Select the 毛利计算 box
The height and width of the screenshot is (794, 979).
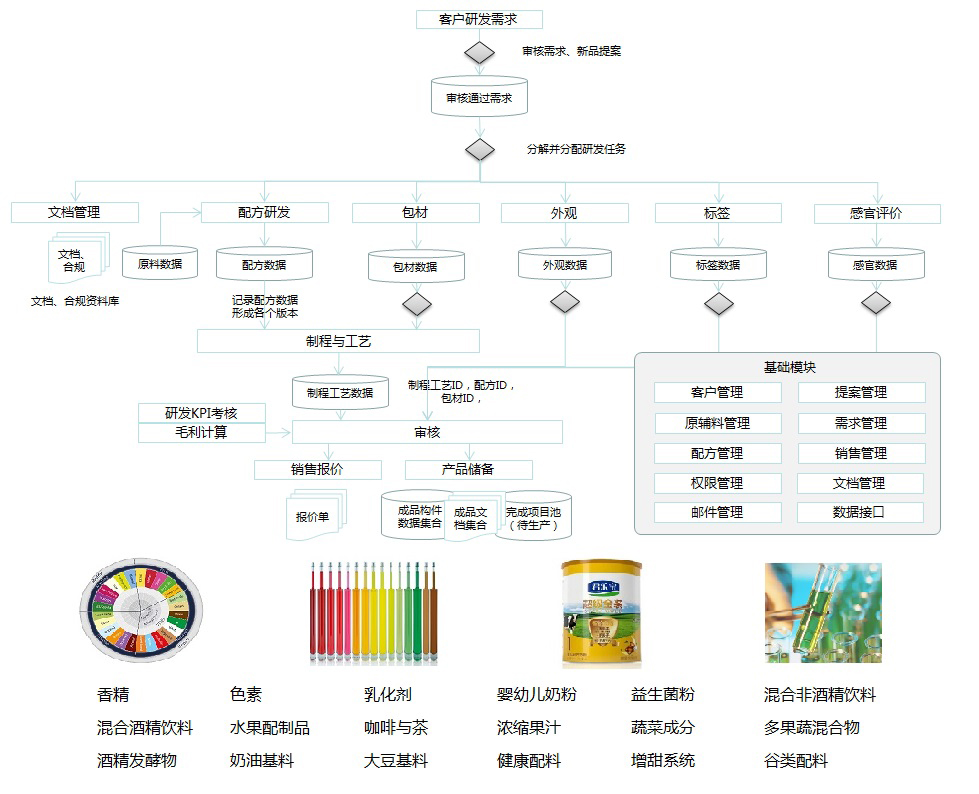[x=202, y=433]
